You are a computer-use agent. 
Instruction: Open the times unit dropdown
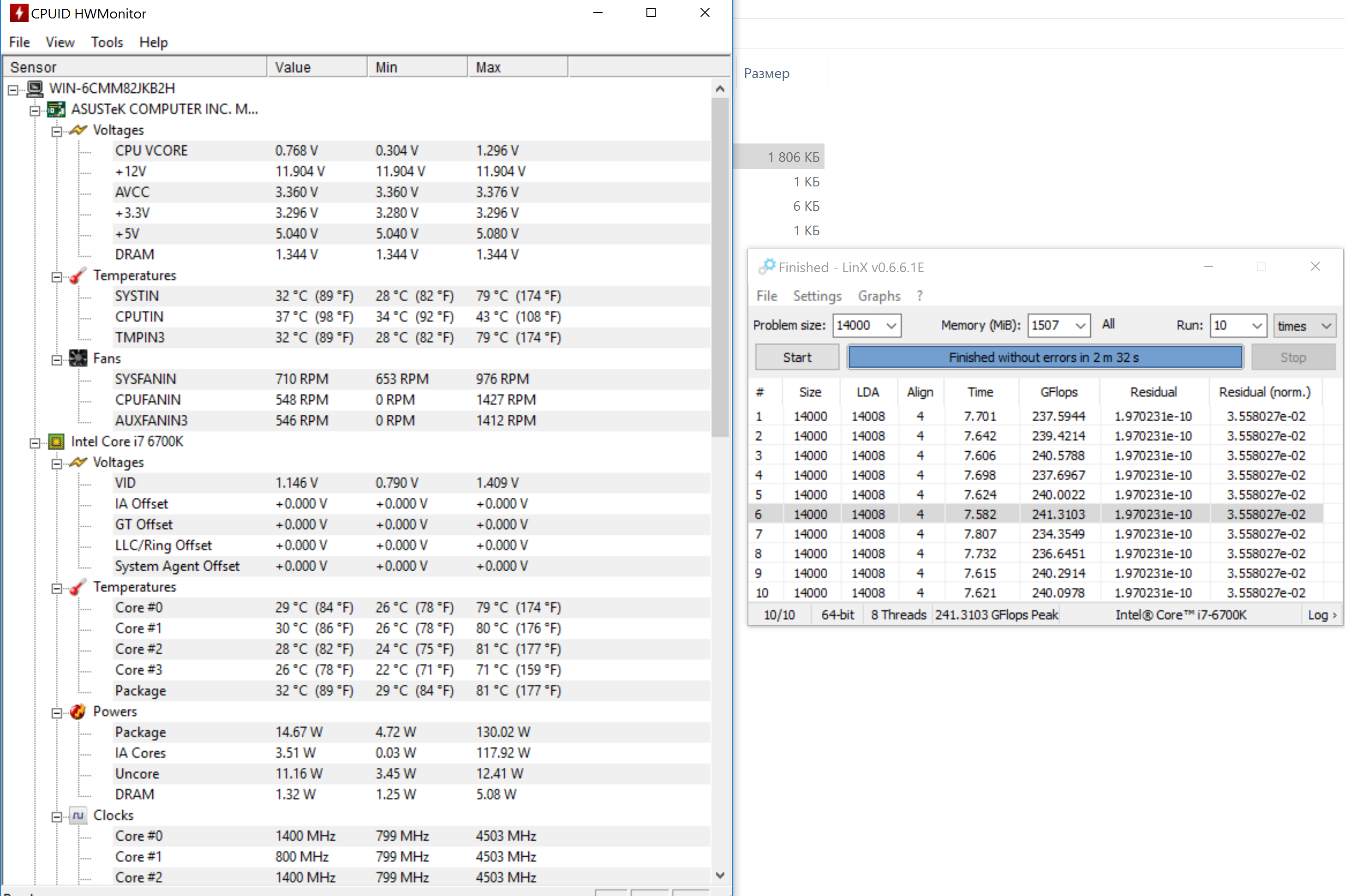coord(1326,326)
